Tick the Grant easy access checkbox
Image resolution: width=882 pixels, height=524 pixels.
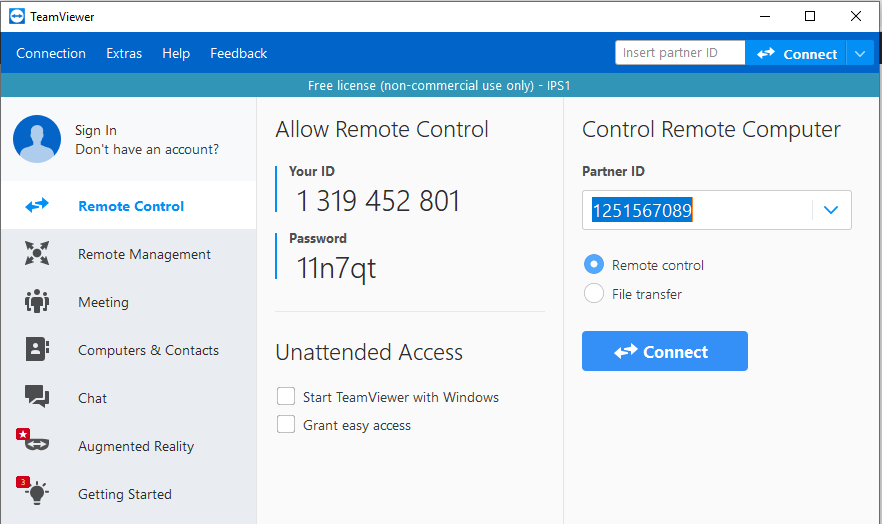(286, 424)
